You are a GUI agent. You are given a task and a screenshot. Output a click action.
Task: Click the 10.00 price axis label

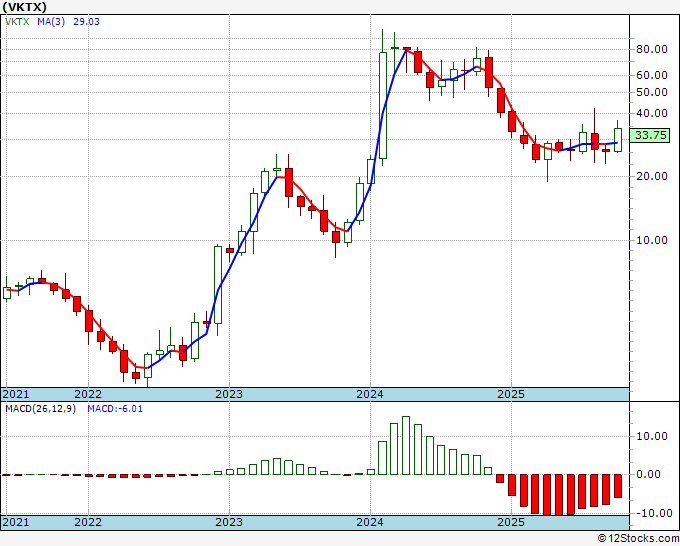point(651,240)
